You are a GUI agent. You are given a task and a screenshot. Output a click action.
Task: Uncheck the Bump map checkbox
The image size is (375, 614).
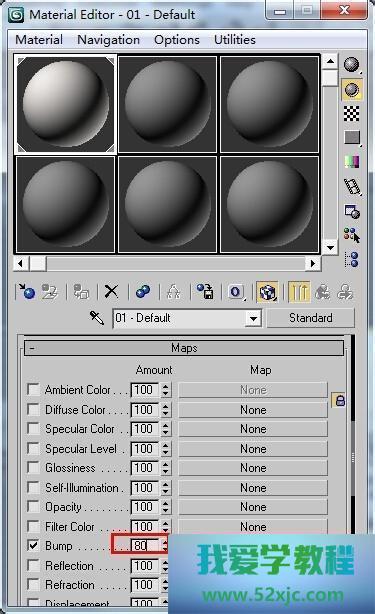pyautogui.click(x=34, y=545)
